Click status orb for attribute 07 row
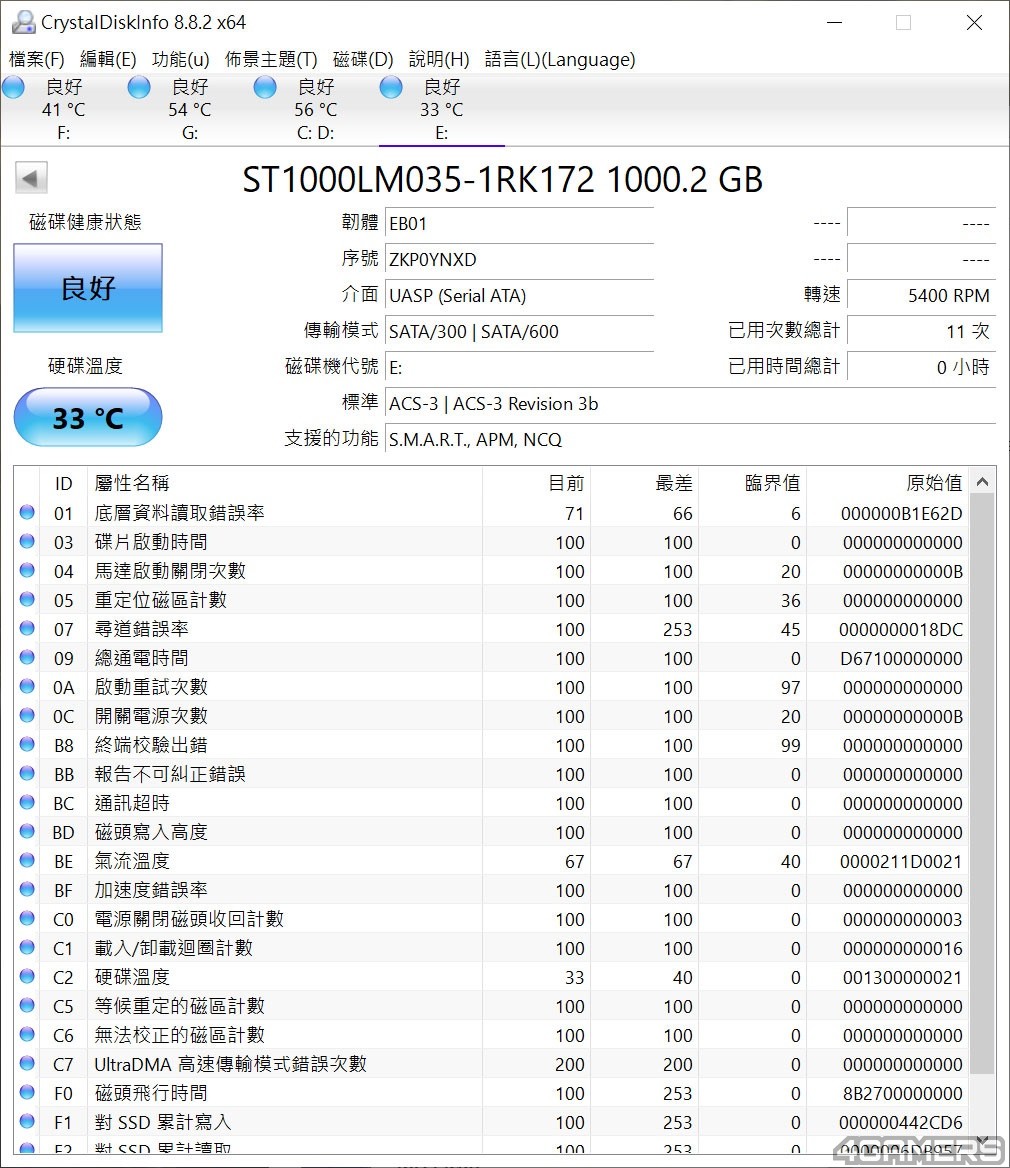 pyautogui.click(x=27, y=628)
